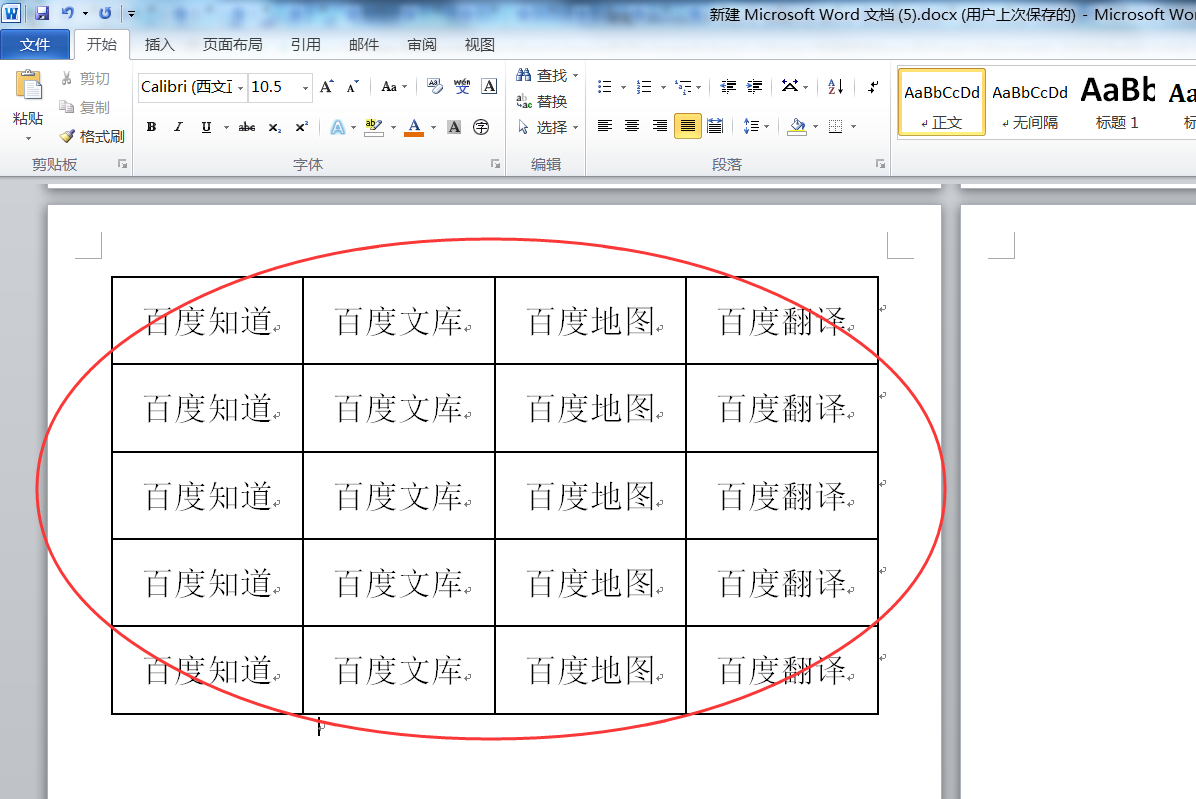The width and height of the screenshot is (1196, 799).
Task: Apply multilevel list formatting
Action: [x=684, y=87]
